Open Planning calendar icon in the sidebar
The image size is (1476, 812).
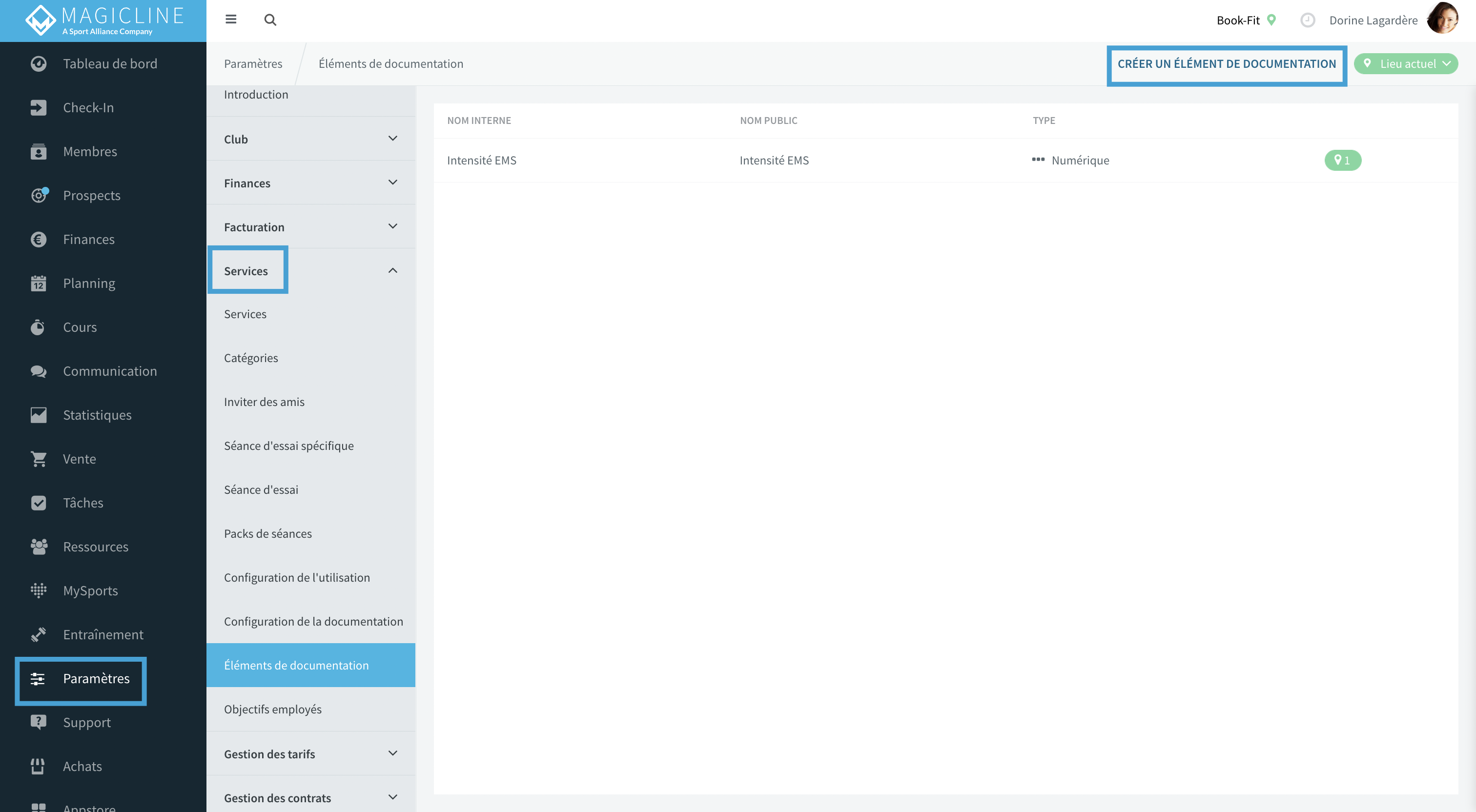tap(39, 283)
